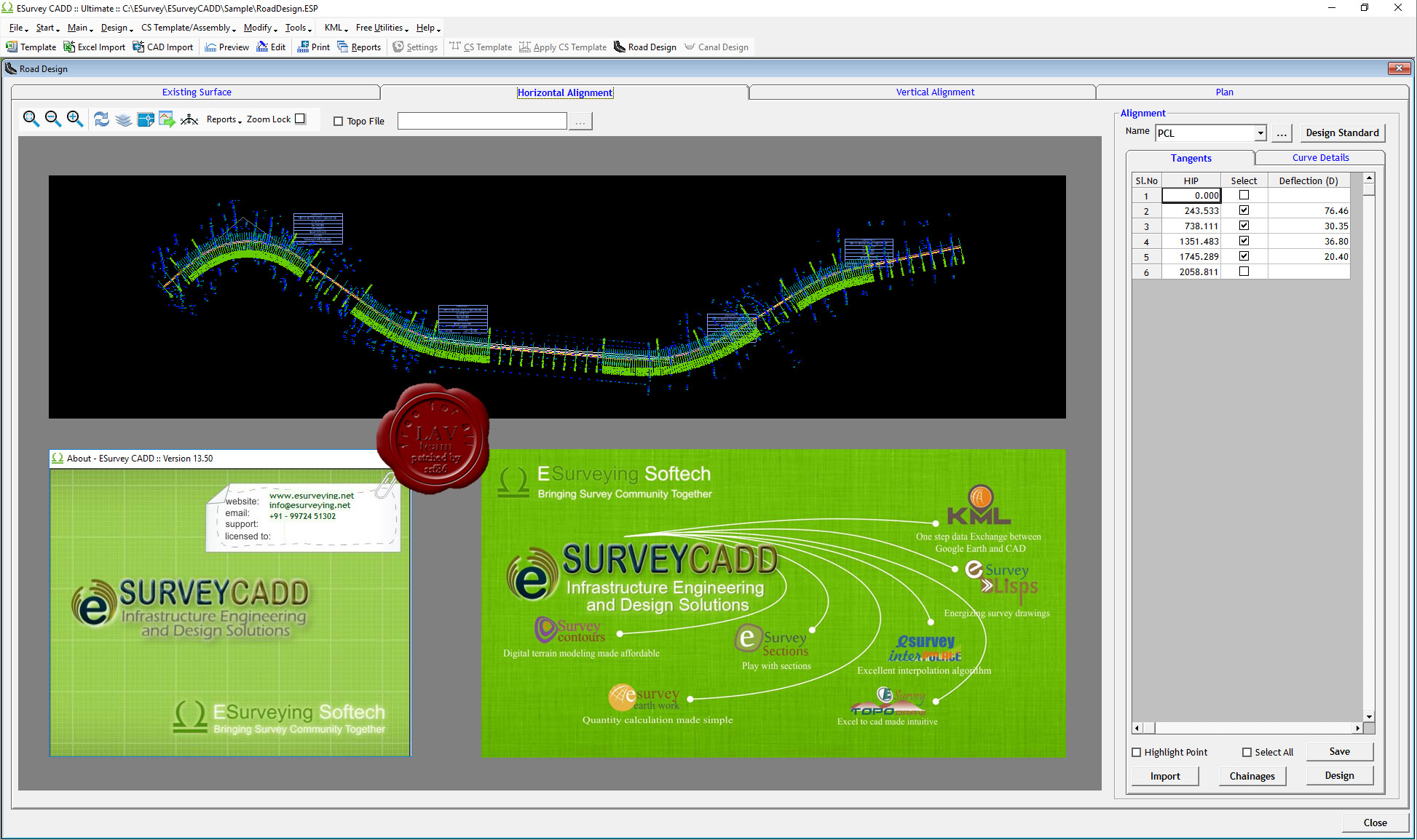Click the refresh drawing icon
Viewport: 1417px width, 840px height.
click(x=101, y=119)
